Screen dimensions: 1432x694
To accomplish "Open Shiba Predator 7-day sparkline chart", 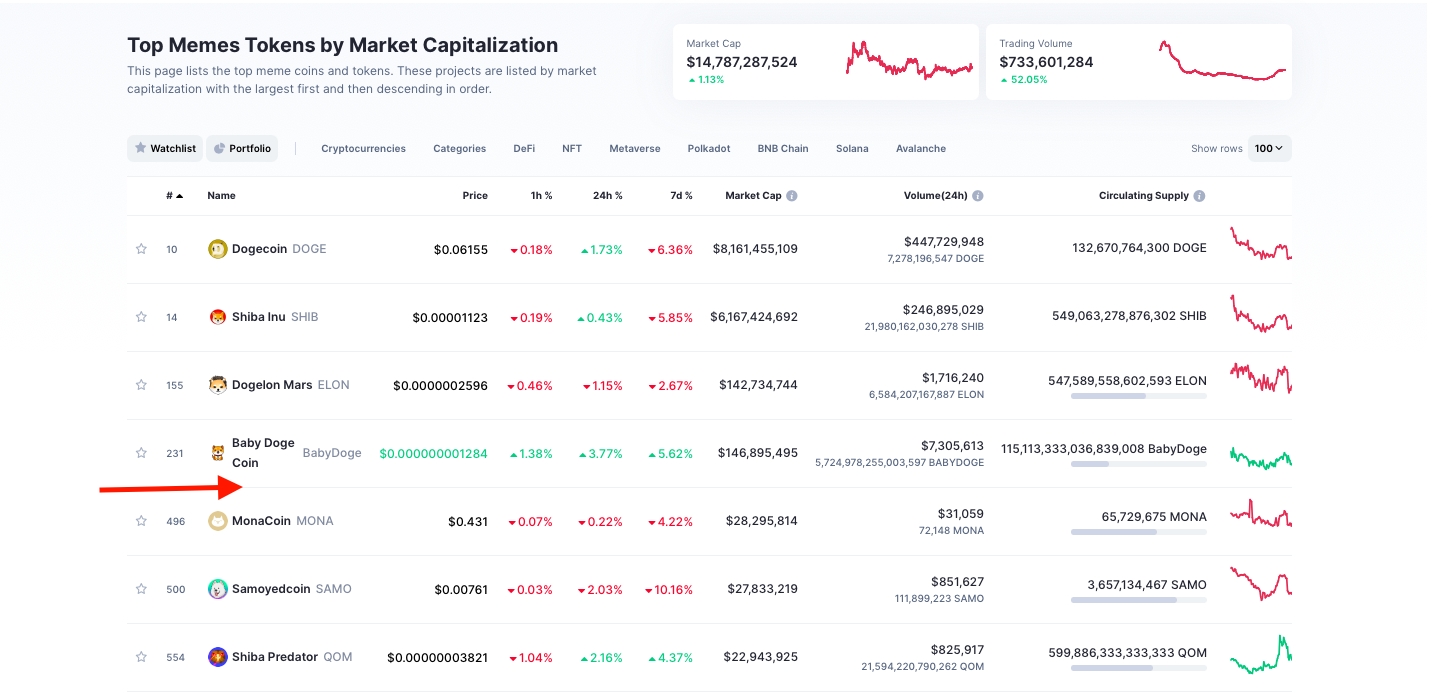I will pos(1261,654).
